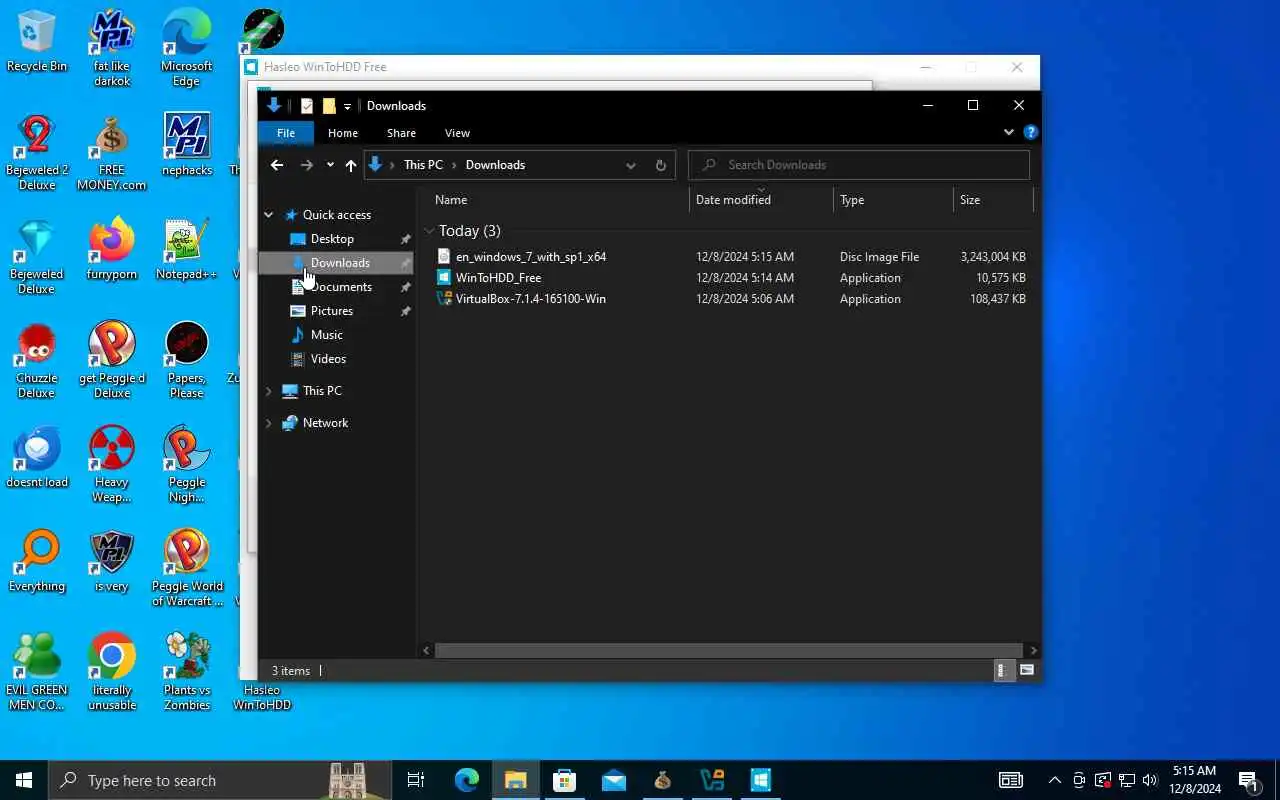The width and height of the screenshot is (1280, 800).
Task: Open the Microsoft Store taskbar icon
Action: [565, 780]
